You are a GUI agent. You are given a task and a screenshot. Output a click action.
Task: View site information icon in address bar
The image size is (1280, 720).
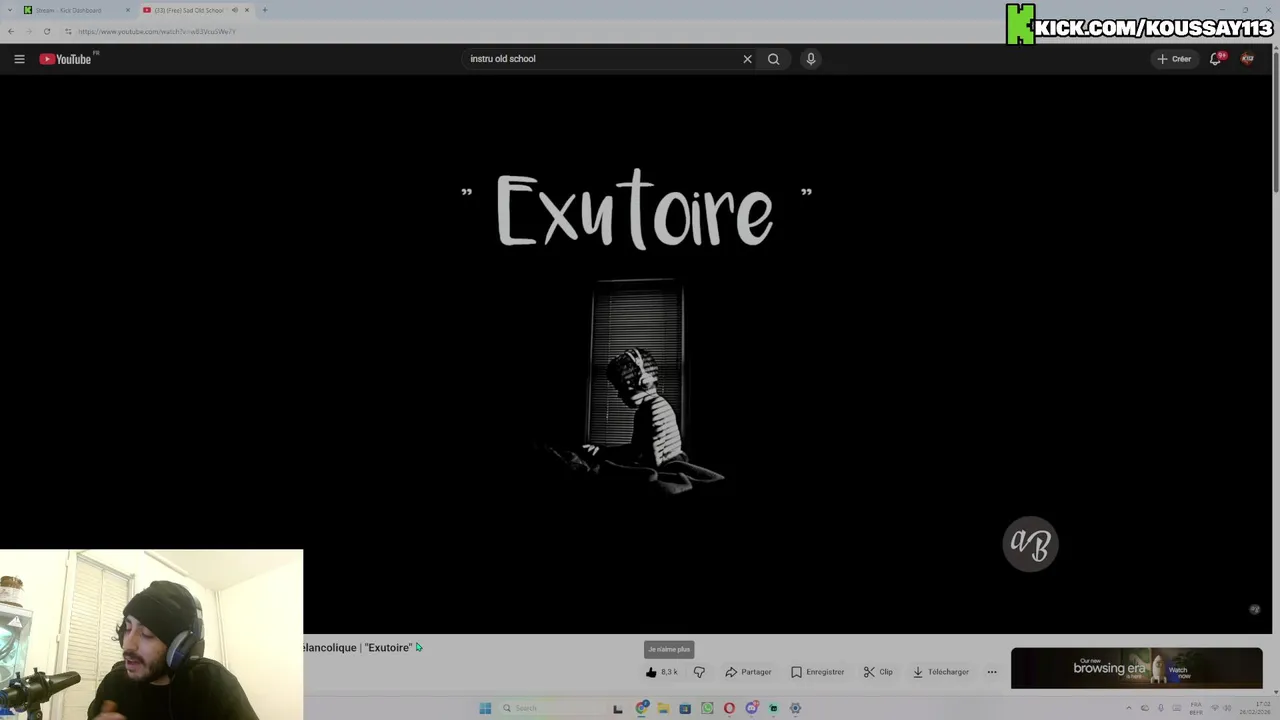pyautogui.click(x=68, y=31)
